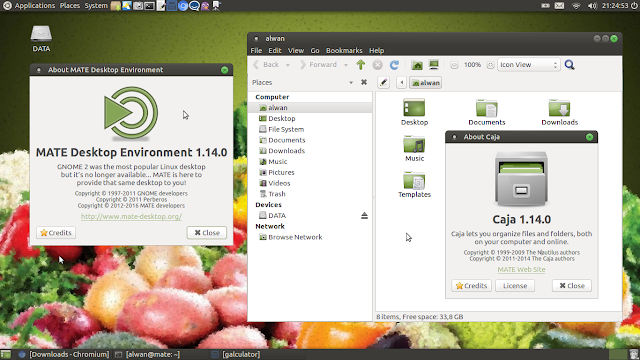The image size is (640, 360).
Task: Go to Home folder via toolbar icon
Action: coord(417,64)
